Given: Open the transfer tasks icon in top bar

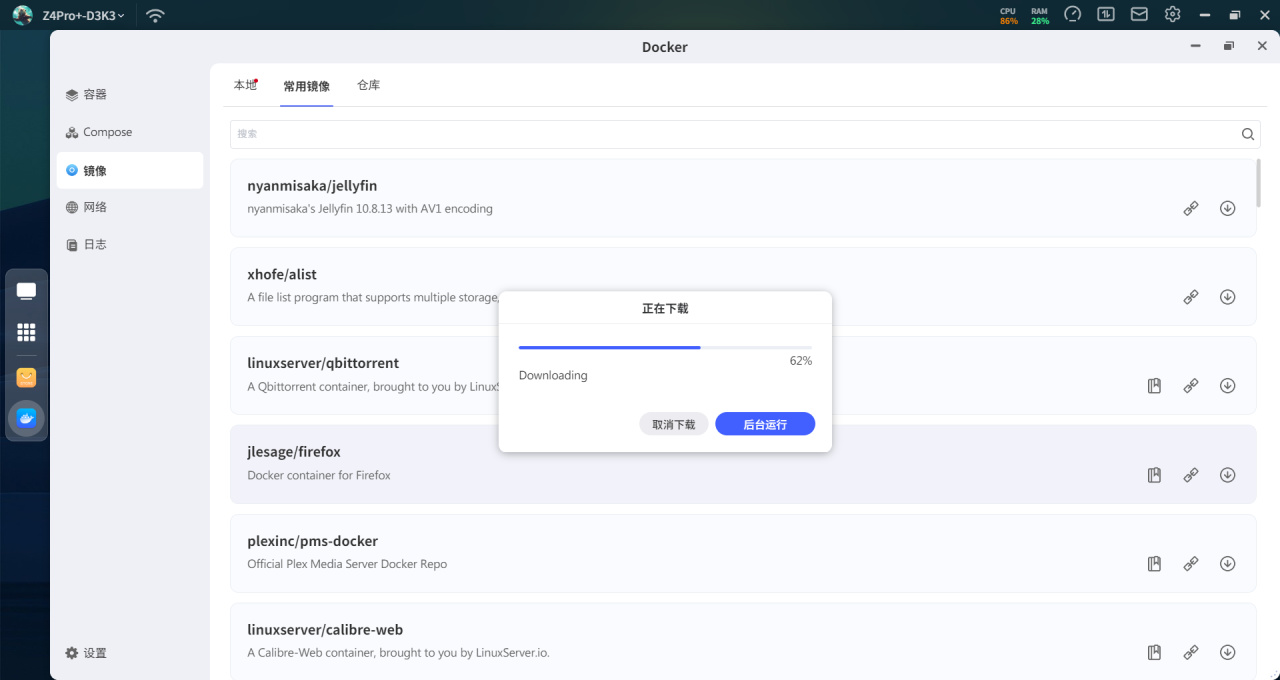Looking at the screenshot, I should click(1106, 14).
